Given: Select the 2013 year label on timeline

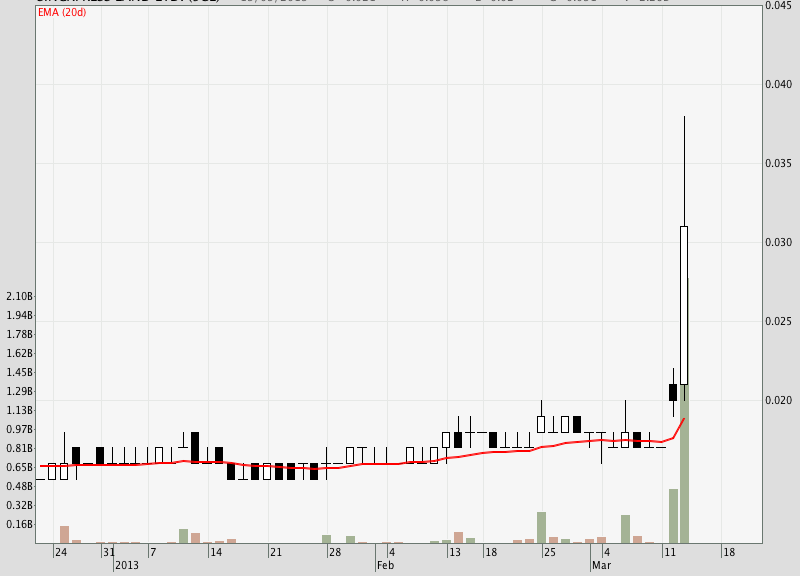Looking at the screenshot, I should [126, 566].
